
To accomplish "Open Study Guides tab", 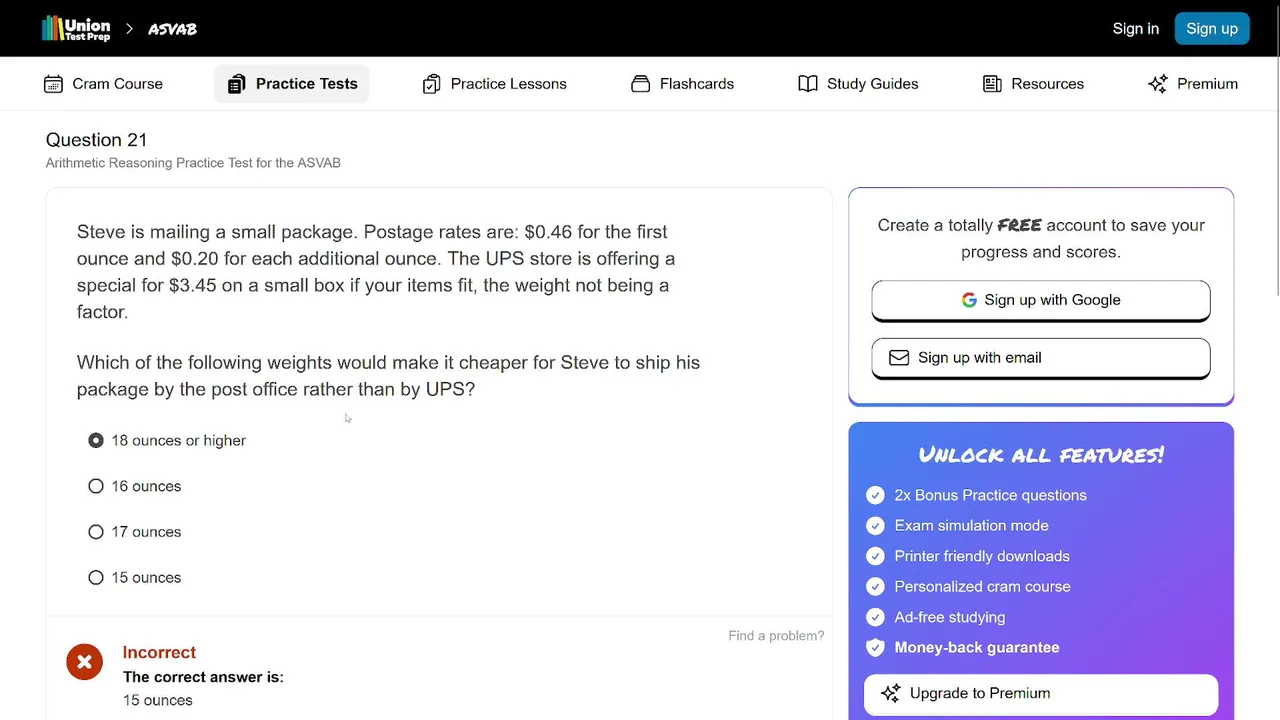I will coord(858,84).
